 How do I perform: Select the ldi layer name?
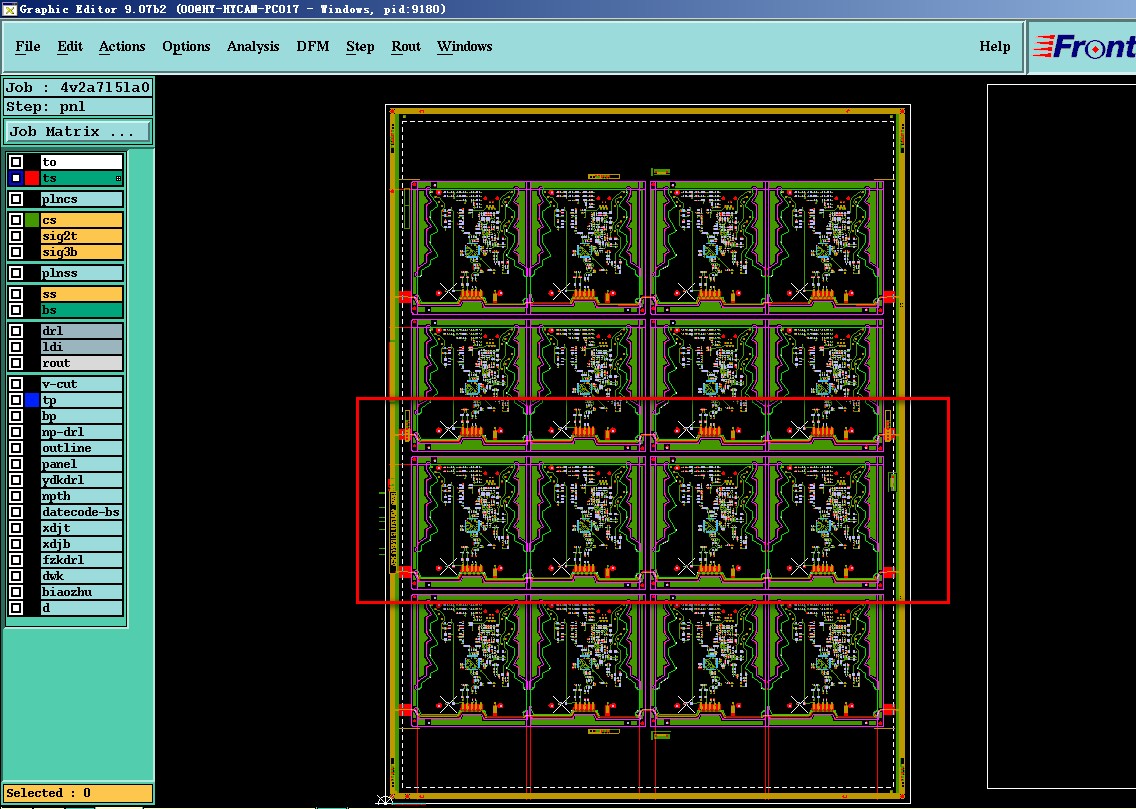pos(81,347)
